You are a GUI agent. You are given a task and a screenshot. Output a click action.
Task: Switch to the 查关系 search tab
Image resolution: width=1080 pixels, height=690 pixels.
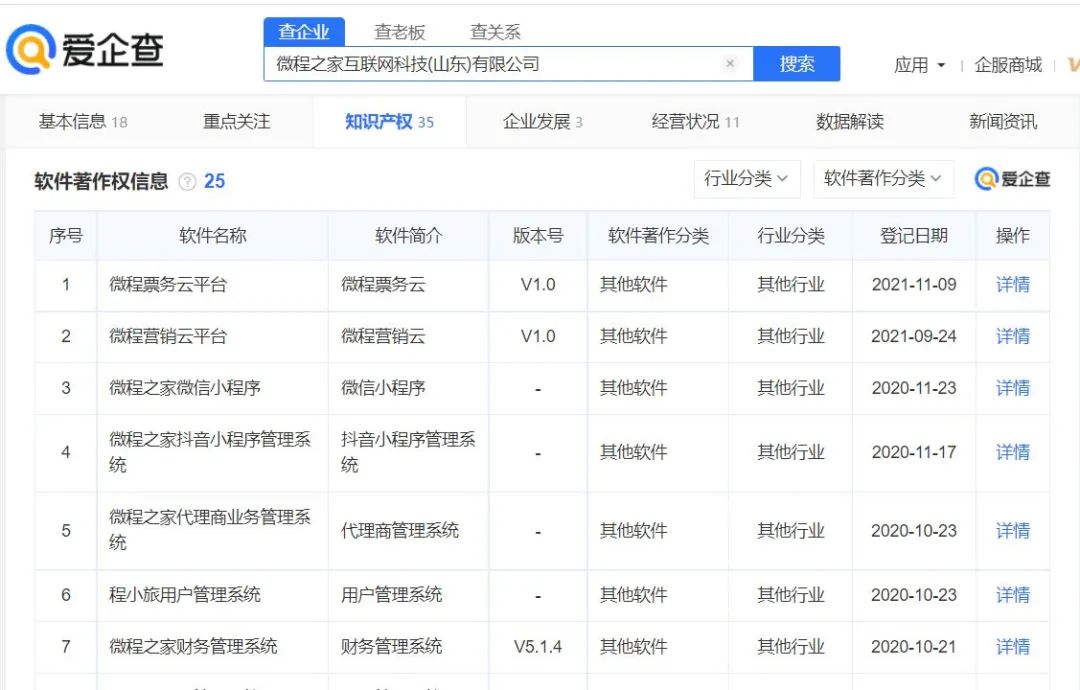[496, 31]
